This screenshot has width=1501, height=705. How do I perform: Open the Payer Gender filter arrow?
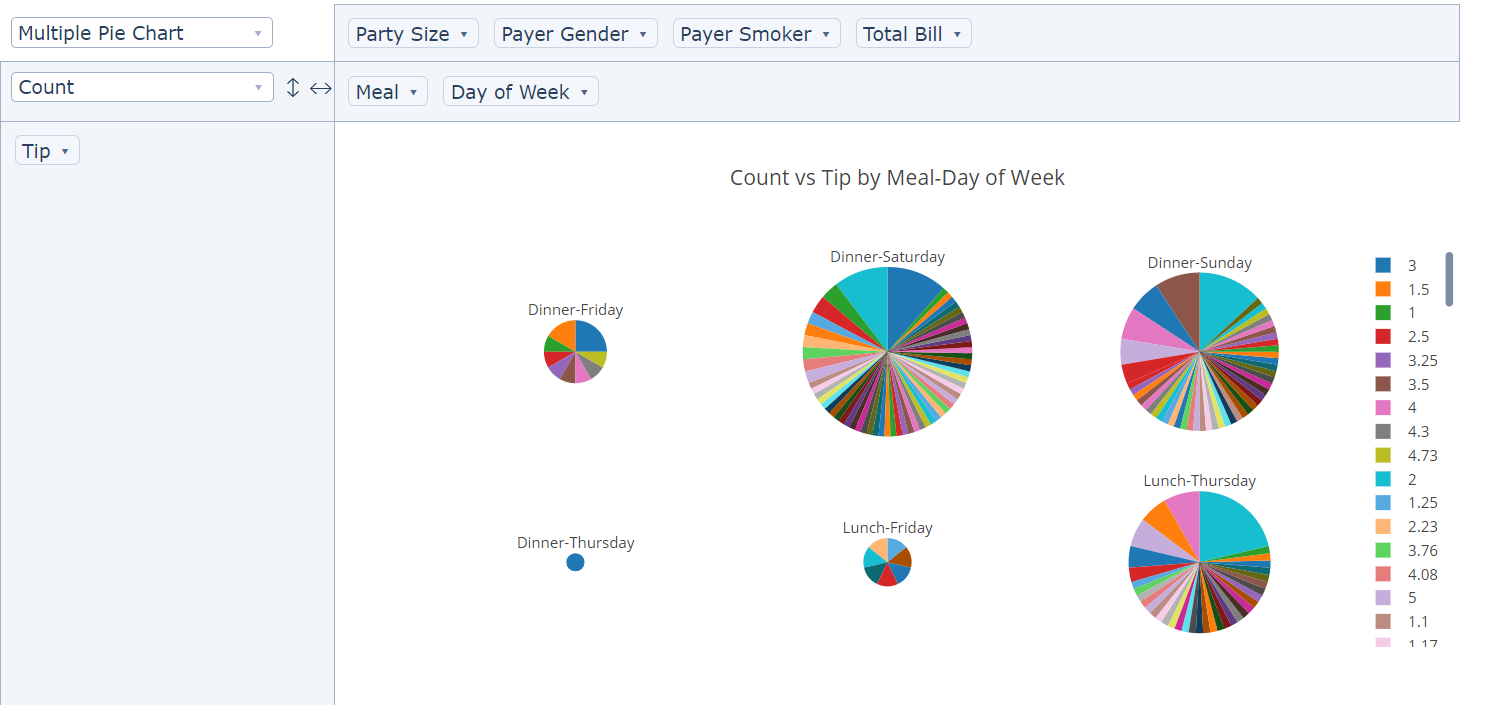coord(643,34)
